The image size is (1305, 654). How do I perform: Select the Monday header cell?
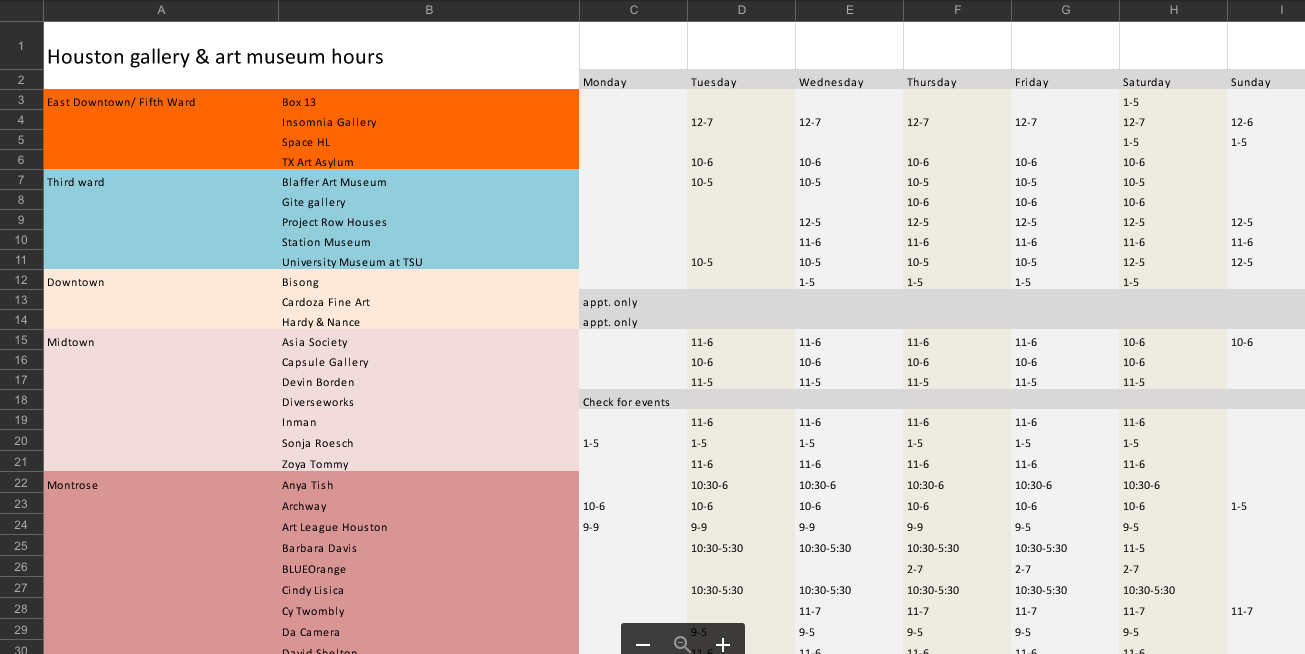pyautogui.click(x=634, y=80)
